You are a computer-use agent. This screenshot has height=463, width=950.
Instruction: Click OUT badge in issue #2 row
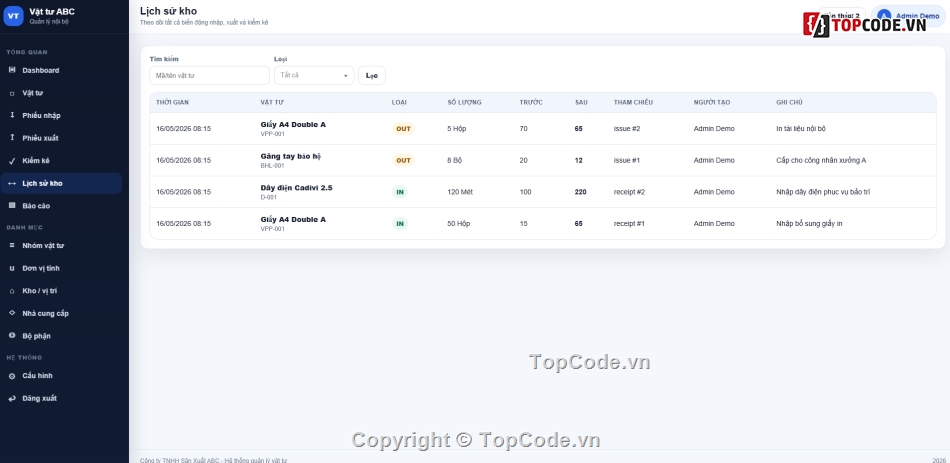(403, 128)
